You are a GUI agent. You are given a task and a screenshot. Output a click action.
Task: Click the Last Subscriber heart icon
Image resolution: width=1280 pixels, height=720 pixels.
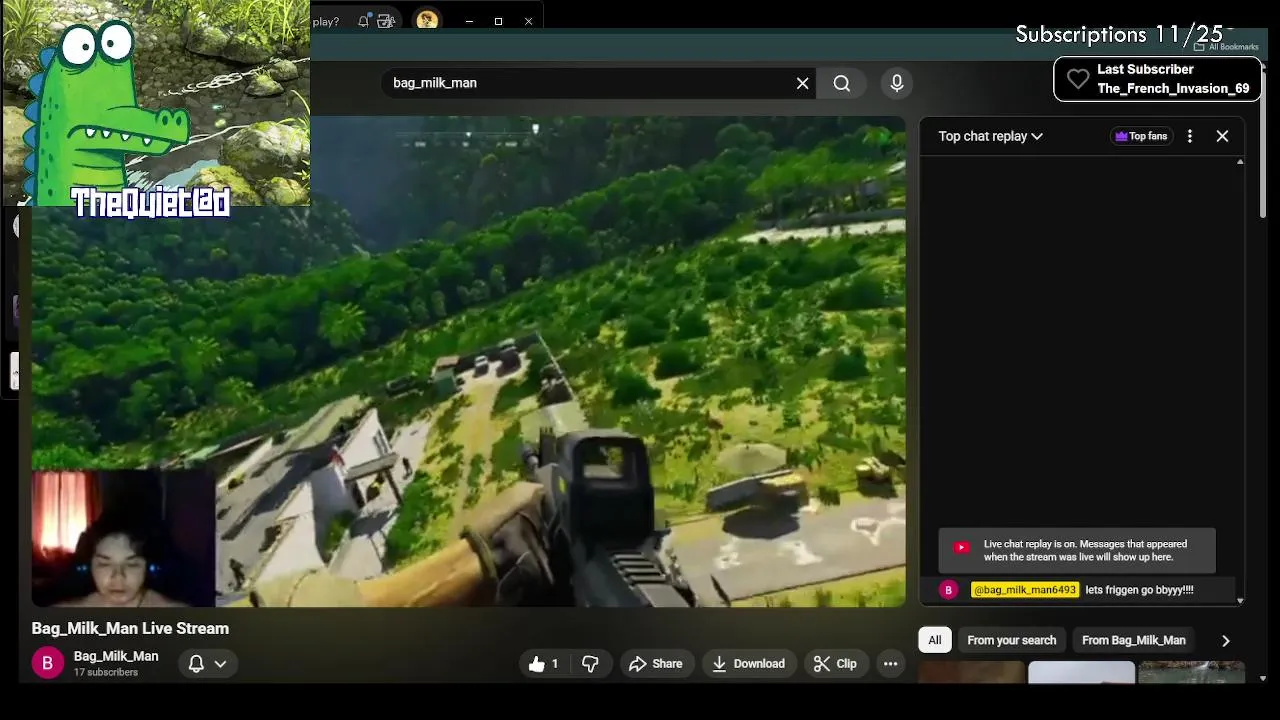(1077, 79)
